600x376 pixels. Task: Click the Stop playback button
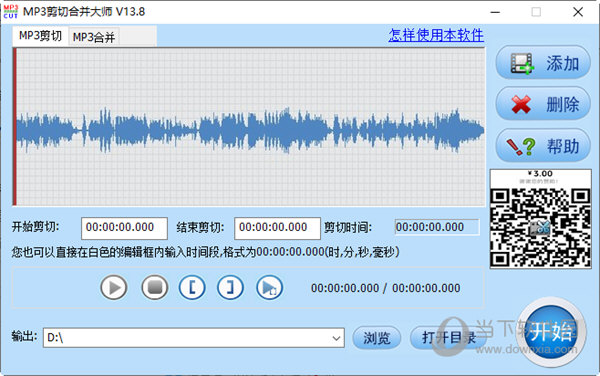tap(155, 287)
